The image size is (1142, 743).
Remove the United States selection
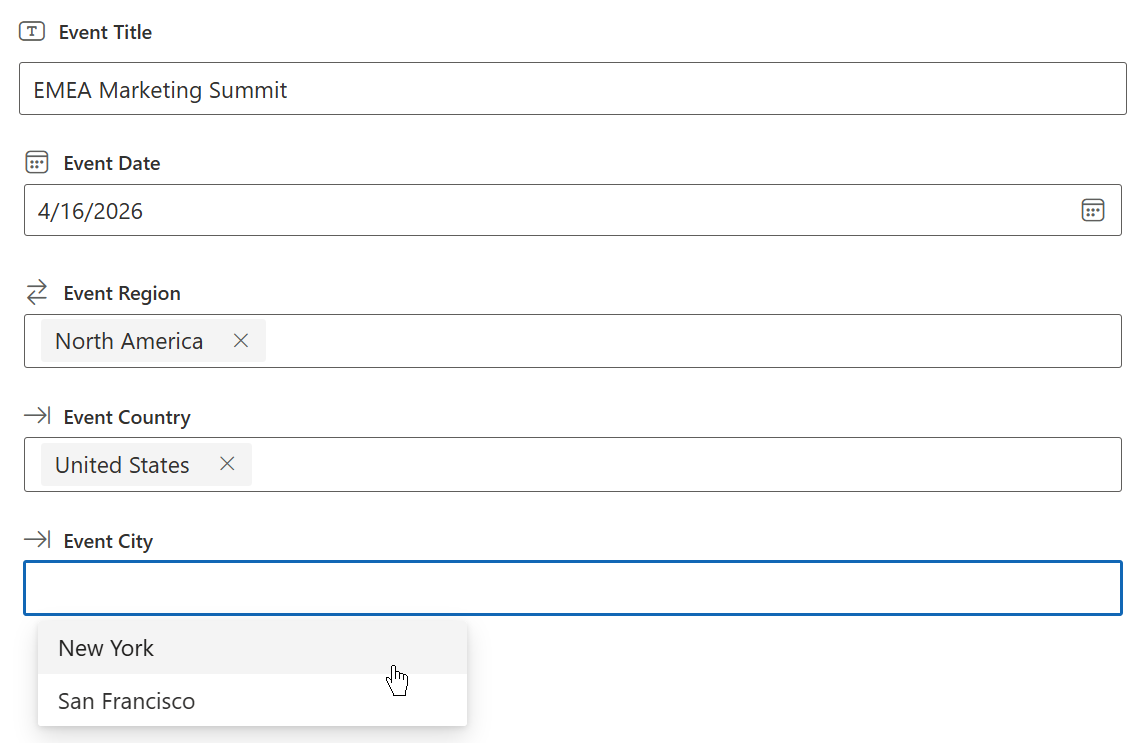pos(227,465)
